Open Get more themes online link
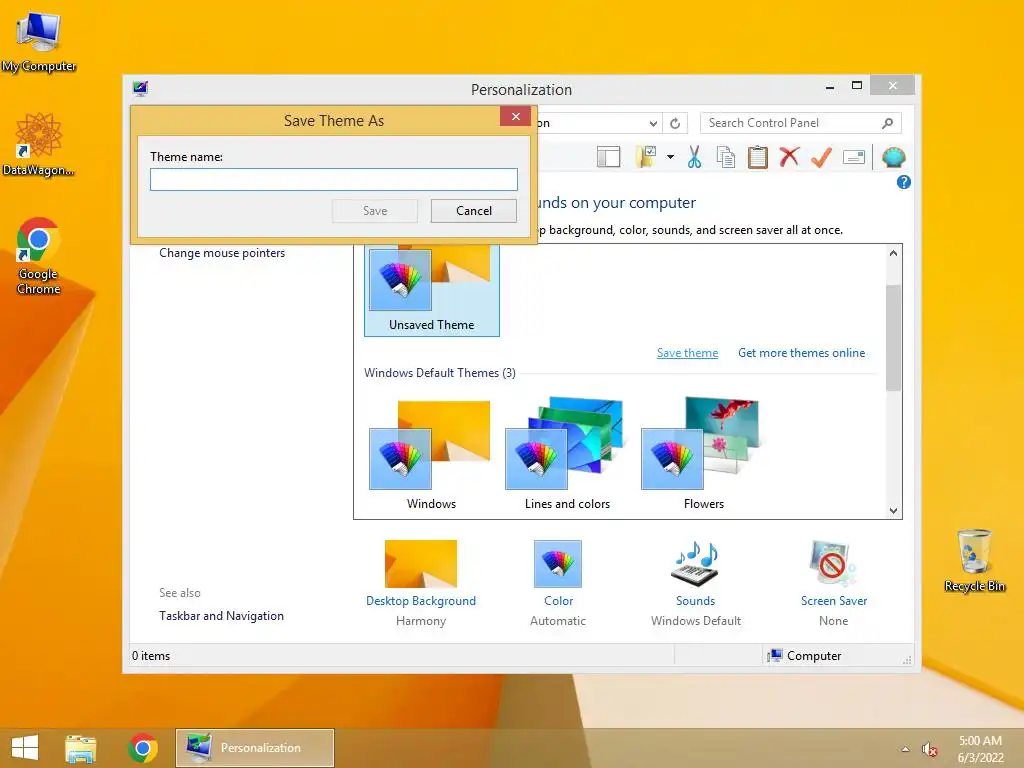This screenshot has height=768, width=1024. tap(801, 353)
